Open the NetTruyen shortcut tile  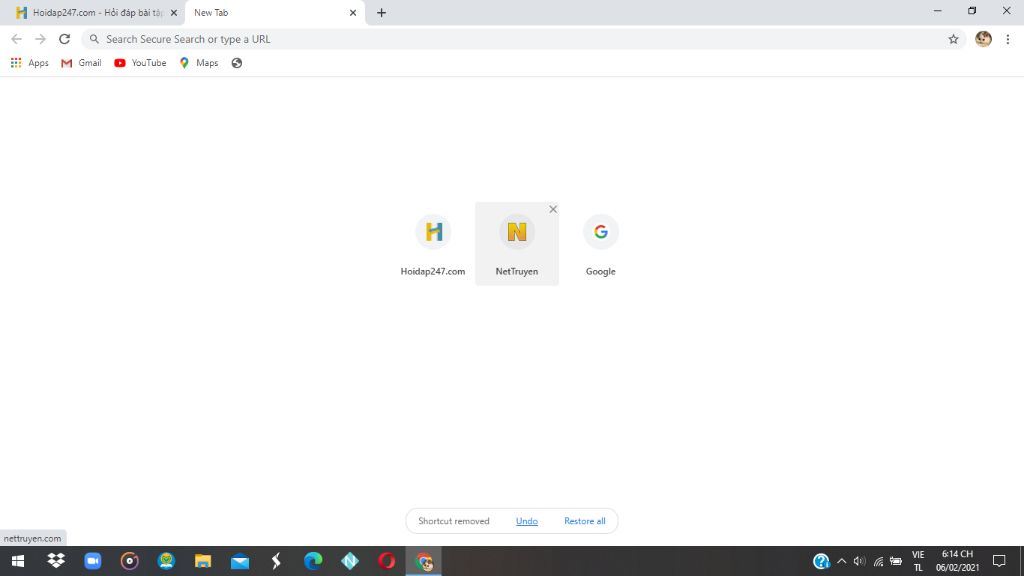click(517, 244)
